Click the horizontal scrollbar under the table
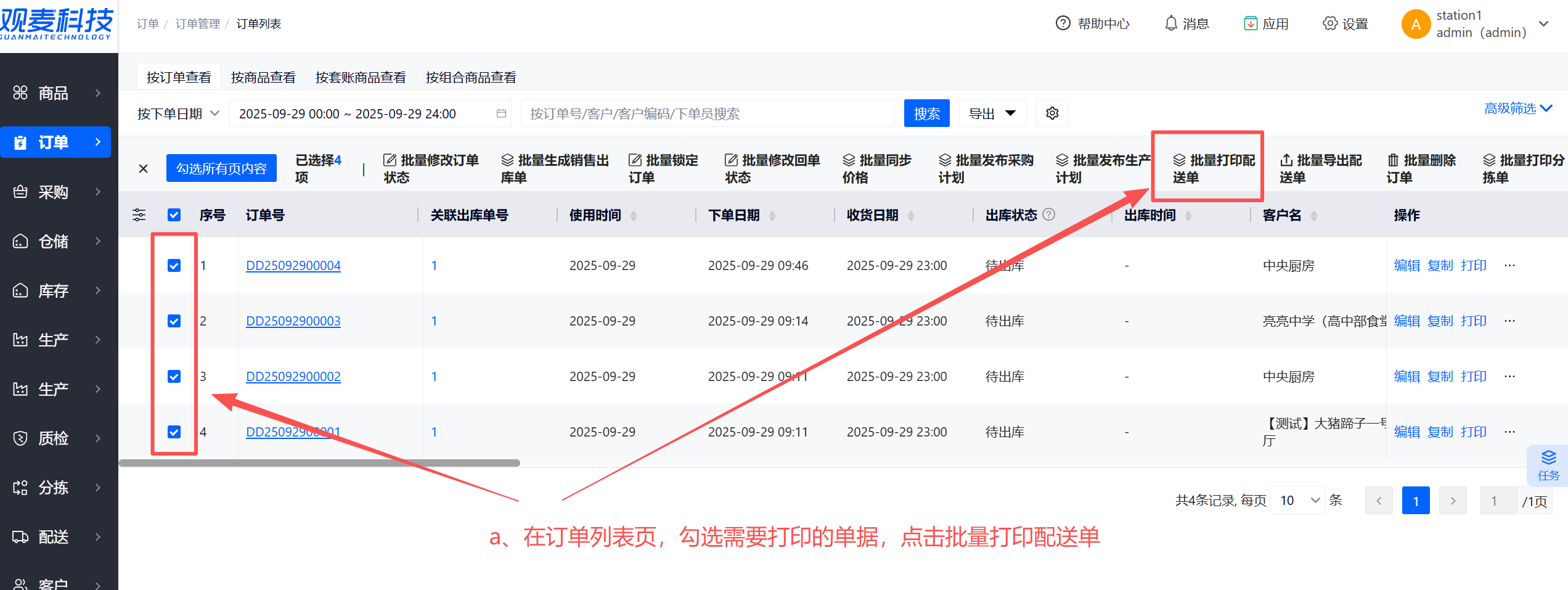Viewport: 1568px width, 590px height. coord(319,463)
